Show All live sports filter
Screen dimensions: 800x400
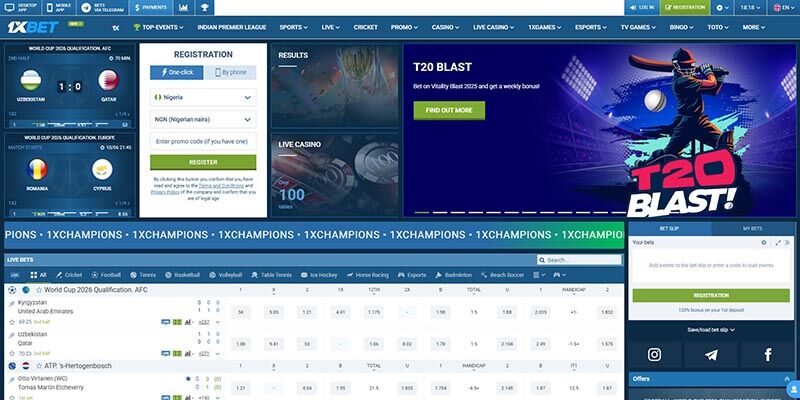(38, 275)
